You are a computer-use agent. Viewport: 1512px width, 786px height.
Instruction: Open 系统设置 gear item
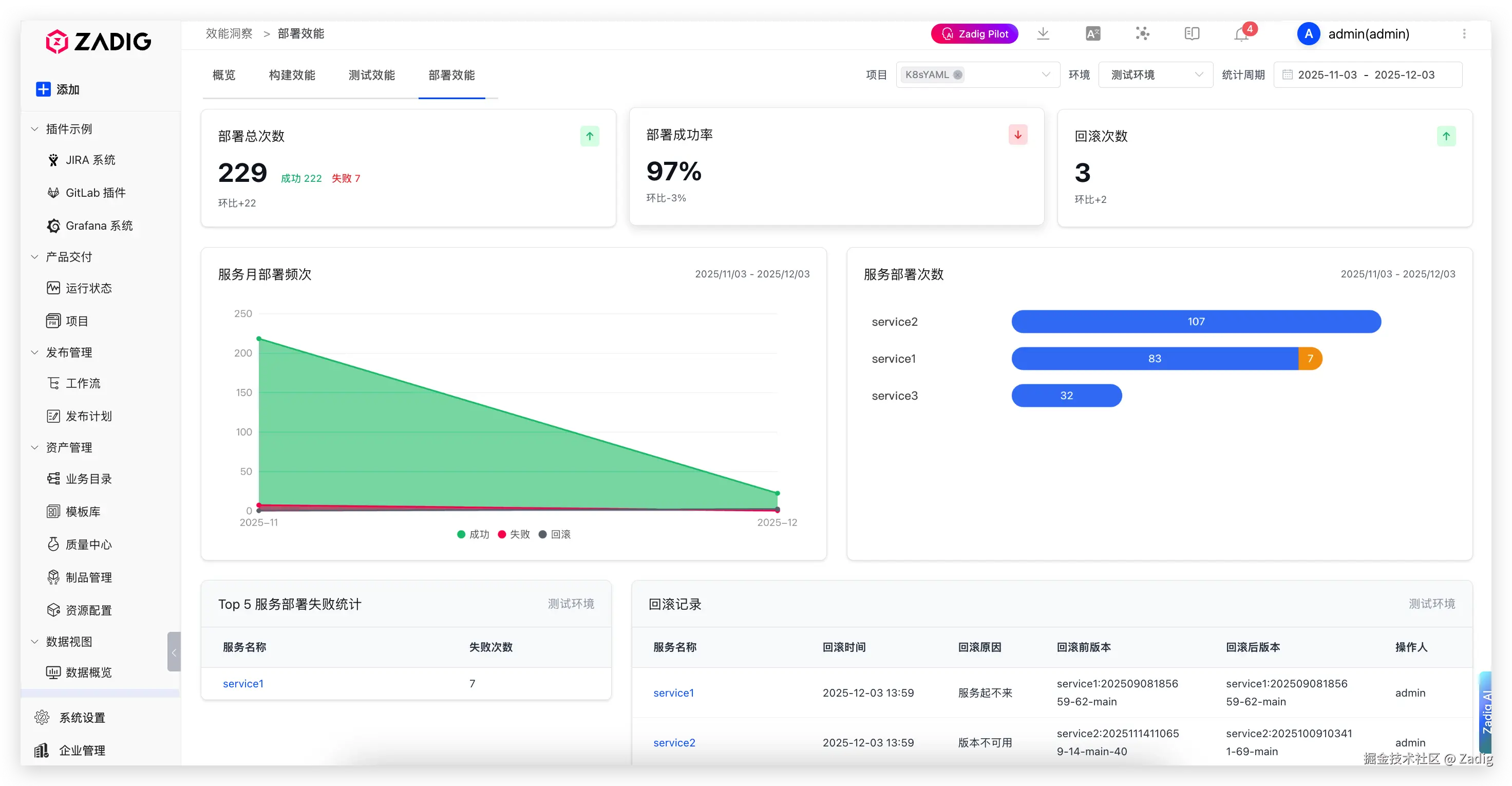pos(81,717)
